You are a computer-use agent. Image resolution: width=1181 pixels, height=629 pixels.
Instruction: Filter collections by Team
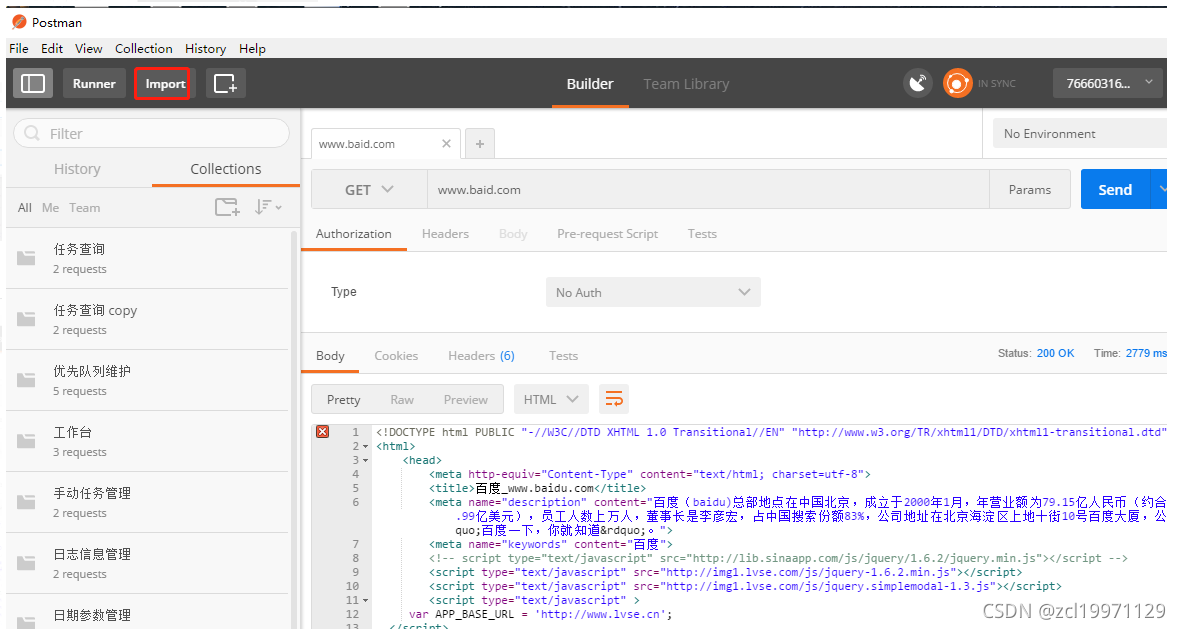[84, 207]
